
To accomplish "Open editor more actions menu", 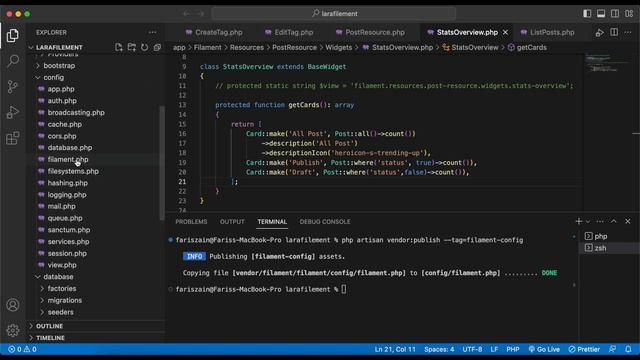I will (x=628, y=32).
